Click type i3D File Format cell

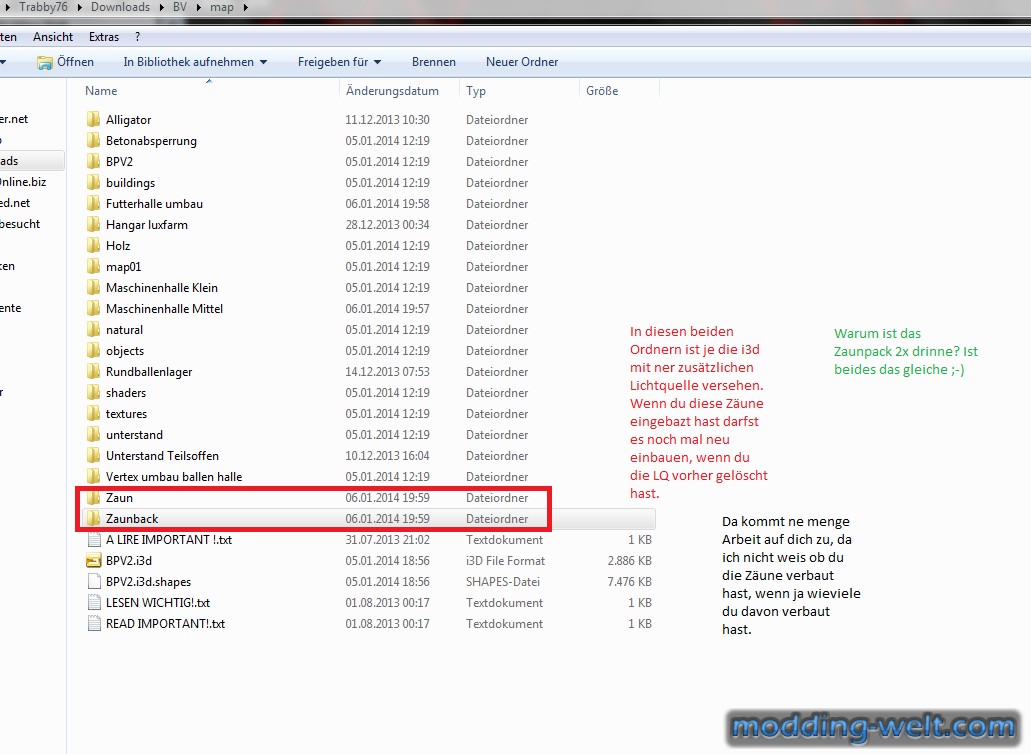tap(506, 561)
